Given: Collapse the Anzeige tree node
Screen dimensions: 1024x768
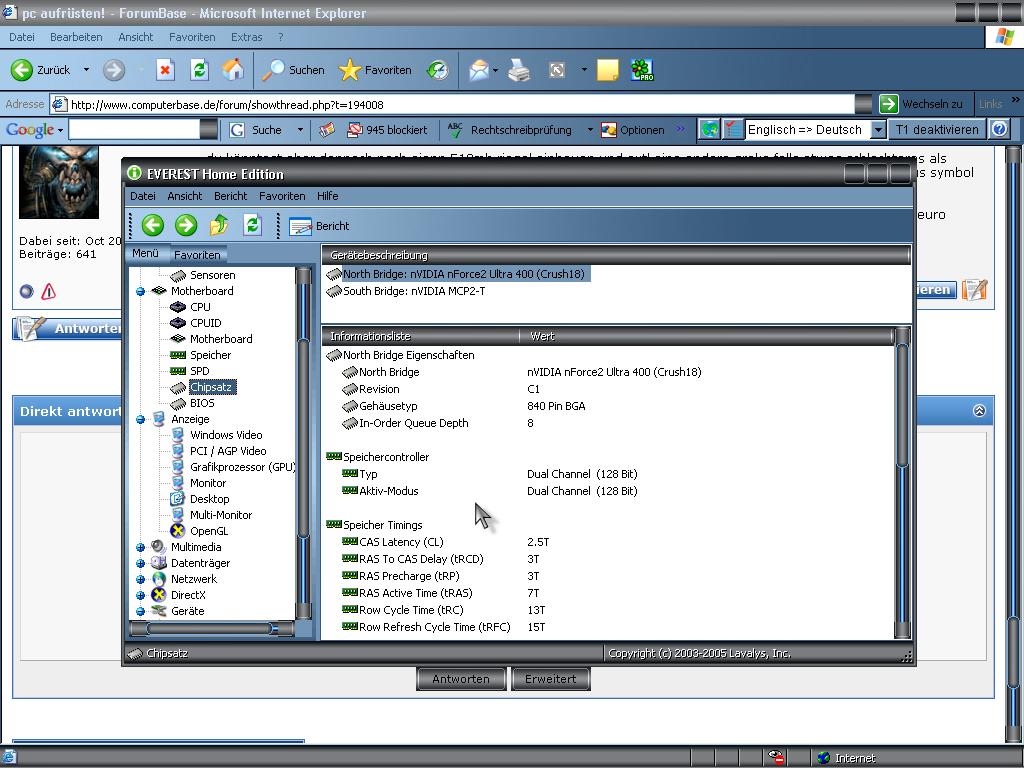Looking at the screenshot, I should point(140,419).
